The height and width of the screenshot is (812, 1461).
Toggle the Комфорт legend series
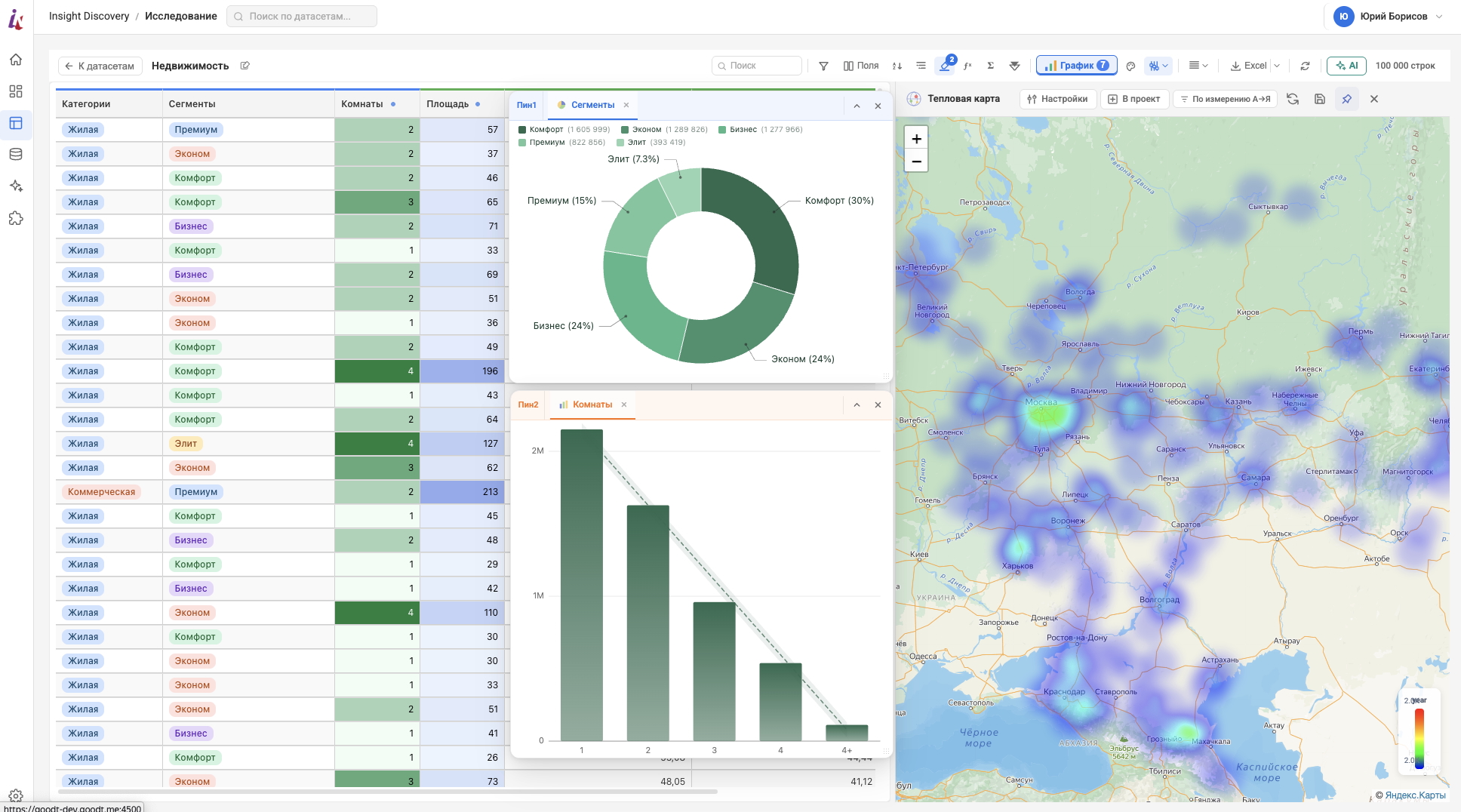[x=564, y=130]
